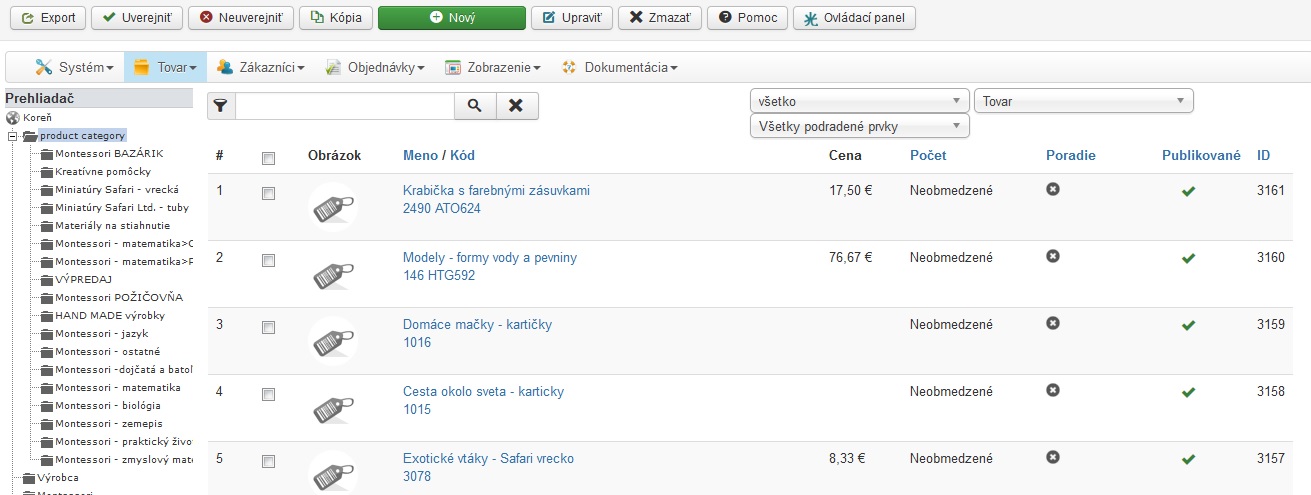Click the filter funnel icon
Viewport: 1311px width, 495px height.
pos(221,106)
